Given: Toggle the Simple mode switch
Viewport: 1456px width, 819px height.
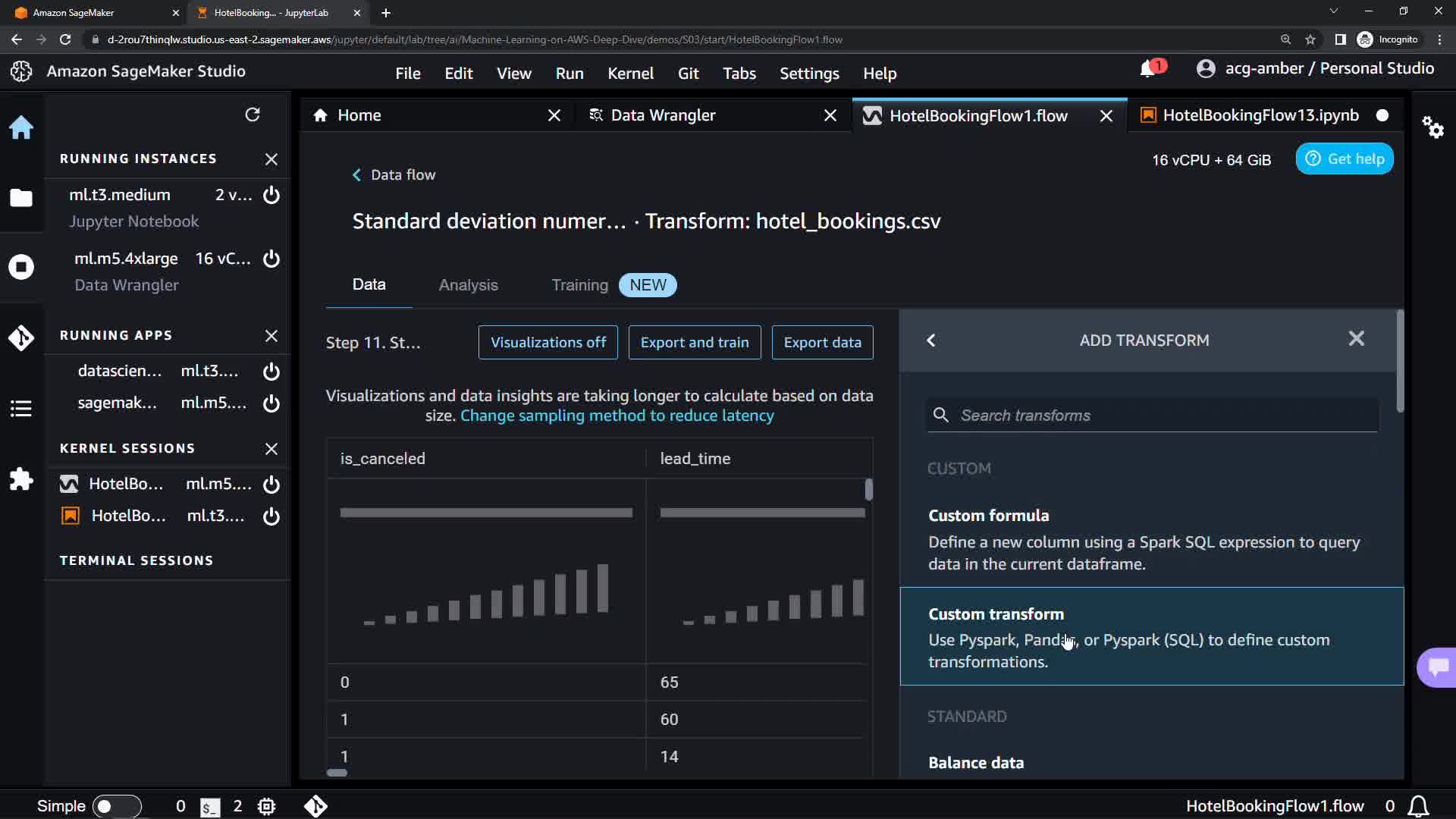Looking at the screenshot, I should (116, 806).
